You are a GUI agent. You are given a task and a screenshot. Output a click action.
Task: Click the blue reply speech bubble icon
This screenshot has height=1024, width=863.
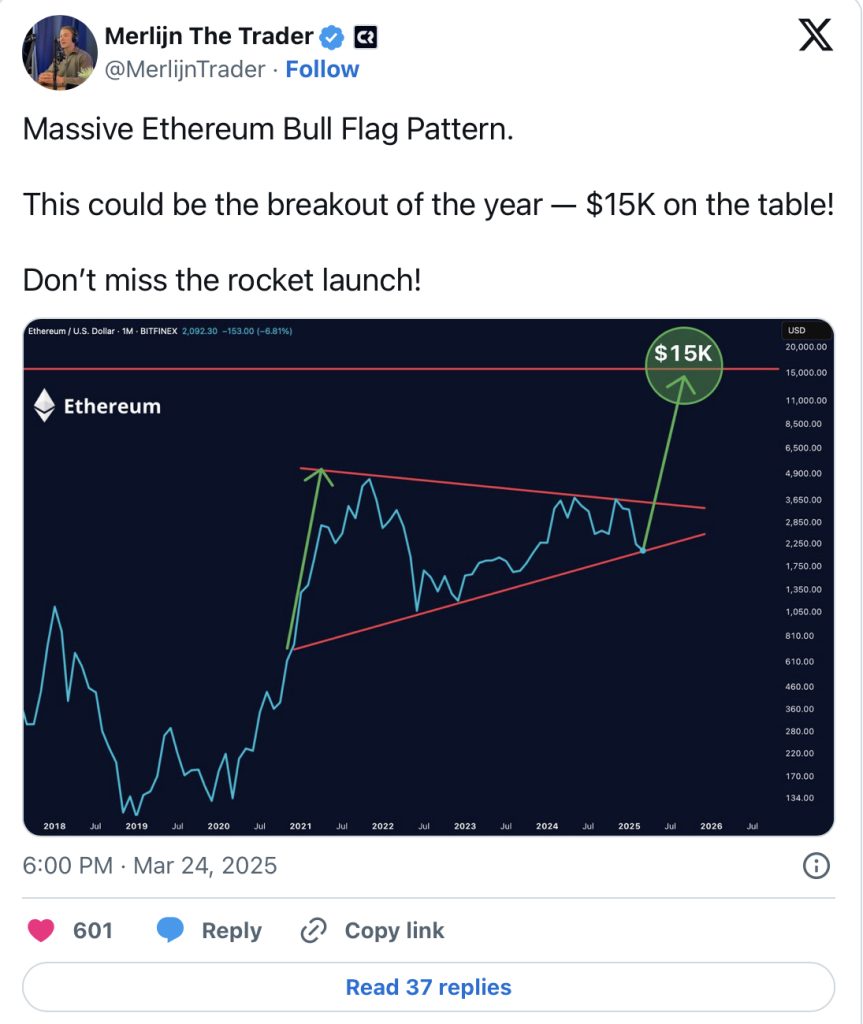point(170,930)
